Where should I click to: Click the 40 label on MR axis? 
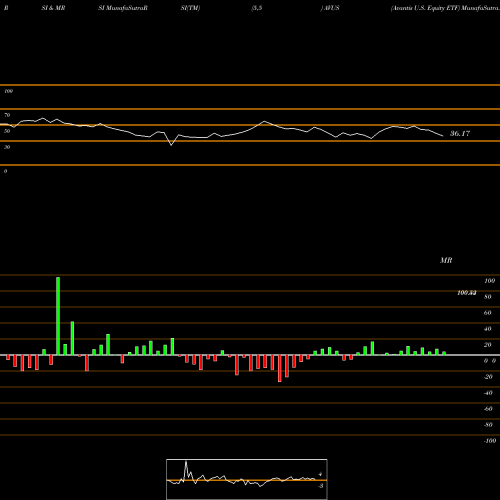coord(488,329)
